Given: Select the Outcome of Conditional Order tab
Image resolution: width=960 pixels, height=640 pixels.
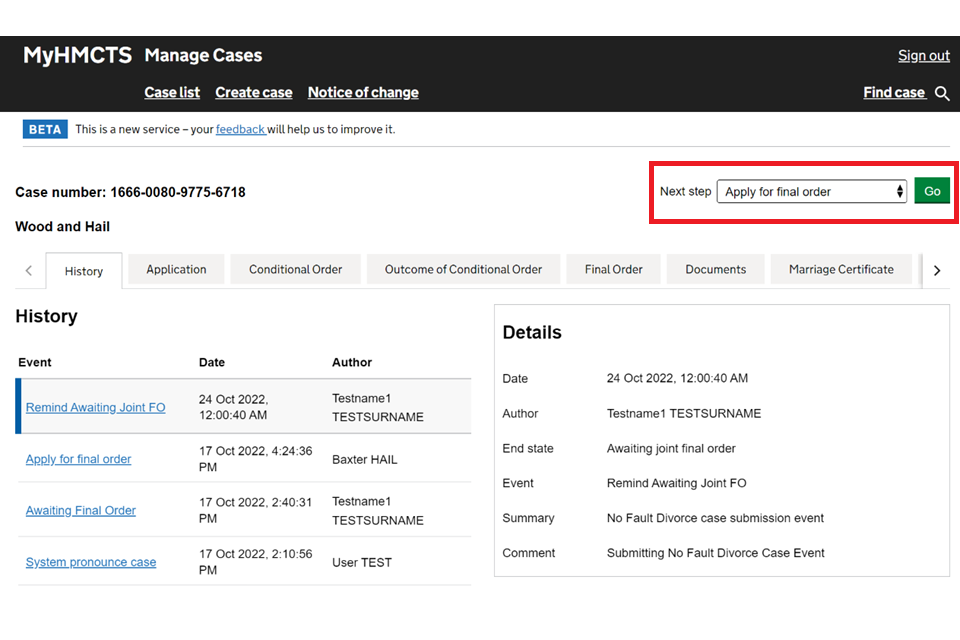Looking at the screenshot, I should [x=463, y=269].
